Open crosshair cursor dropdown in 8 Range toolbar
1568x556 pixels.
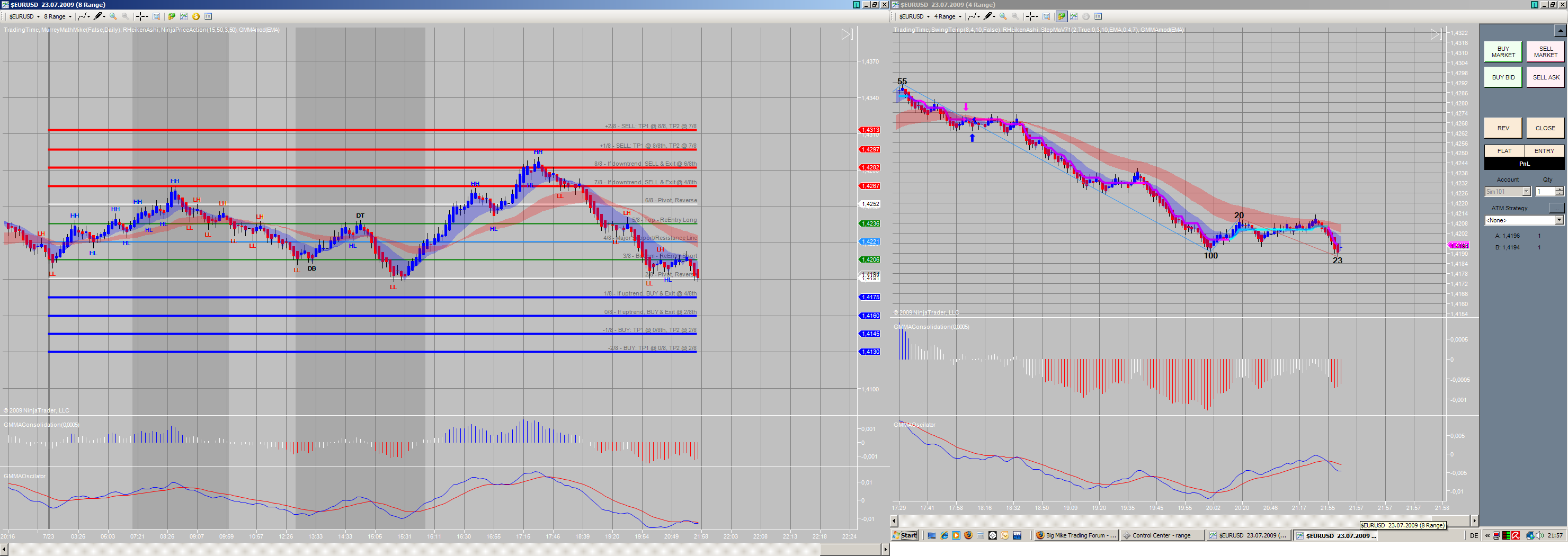[142, 16]
